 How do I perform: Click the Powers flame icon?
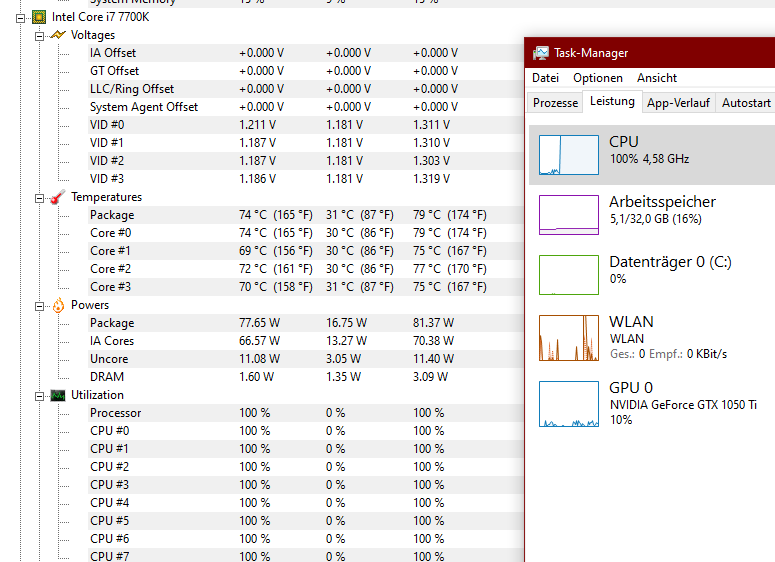click(58, 305)
